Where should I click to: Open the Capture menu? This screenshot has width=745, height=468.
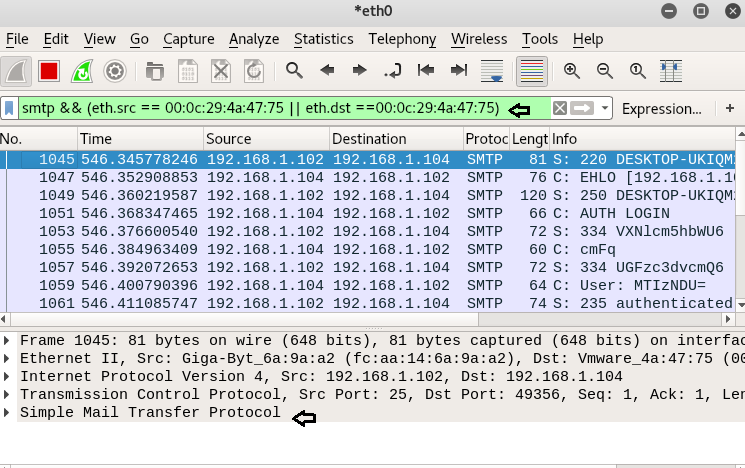189,39
